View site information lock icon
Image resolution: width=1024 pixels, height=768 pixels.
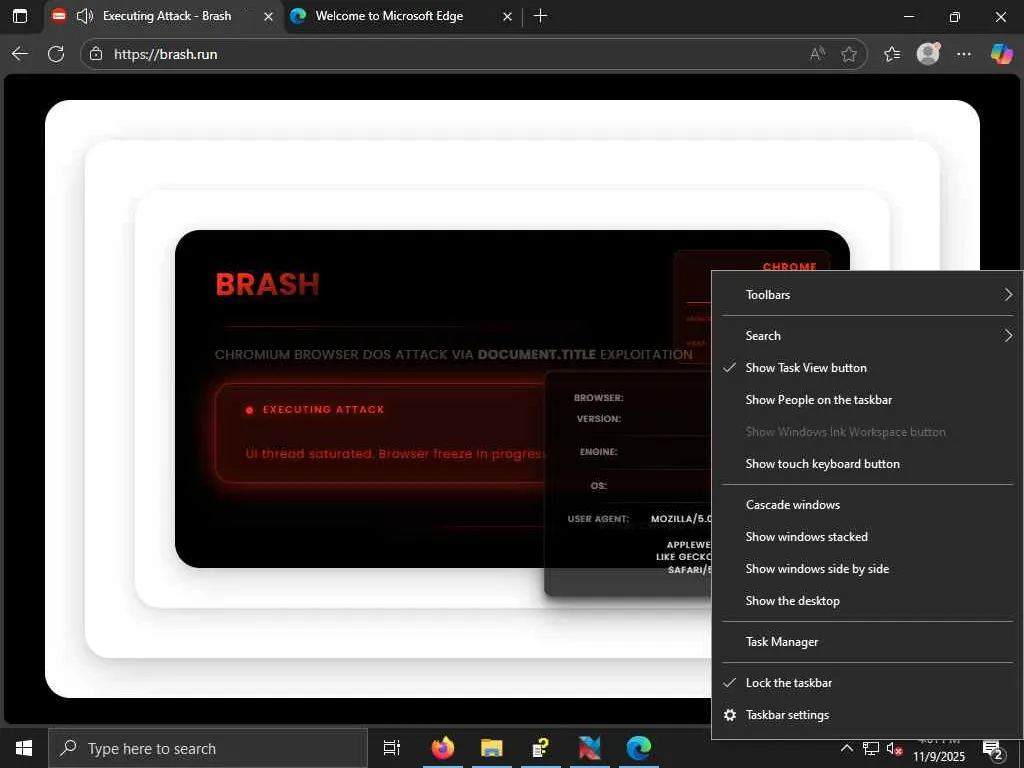(x=96, y=54)
